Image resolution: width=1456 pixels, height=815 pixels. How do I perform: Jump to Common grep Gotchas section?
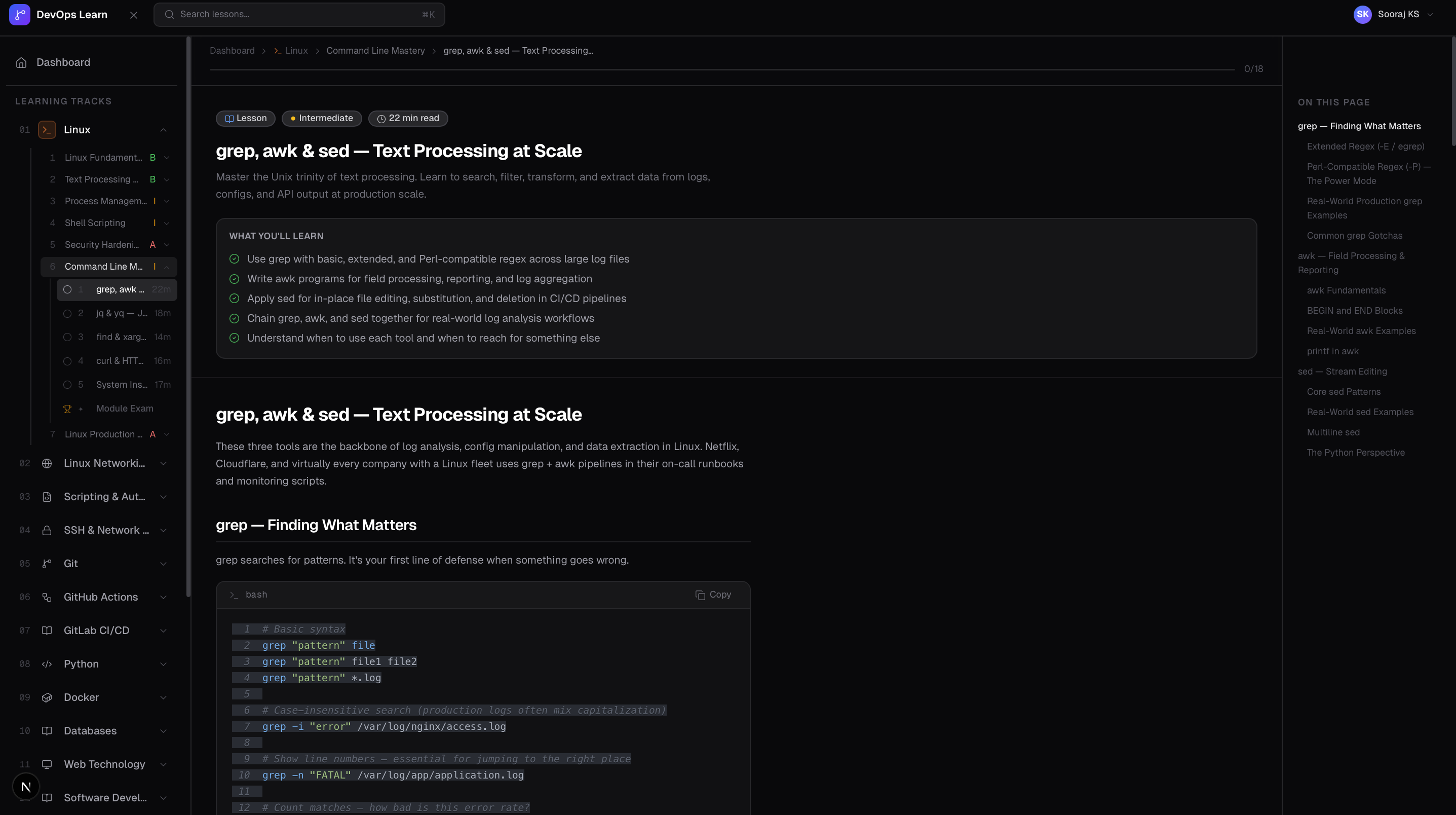pos(1354,236)
